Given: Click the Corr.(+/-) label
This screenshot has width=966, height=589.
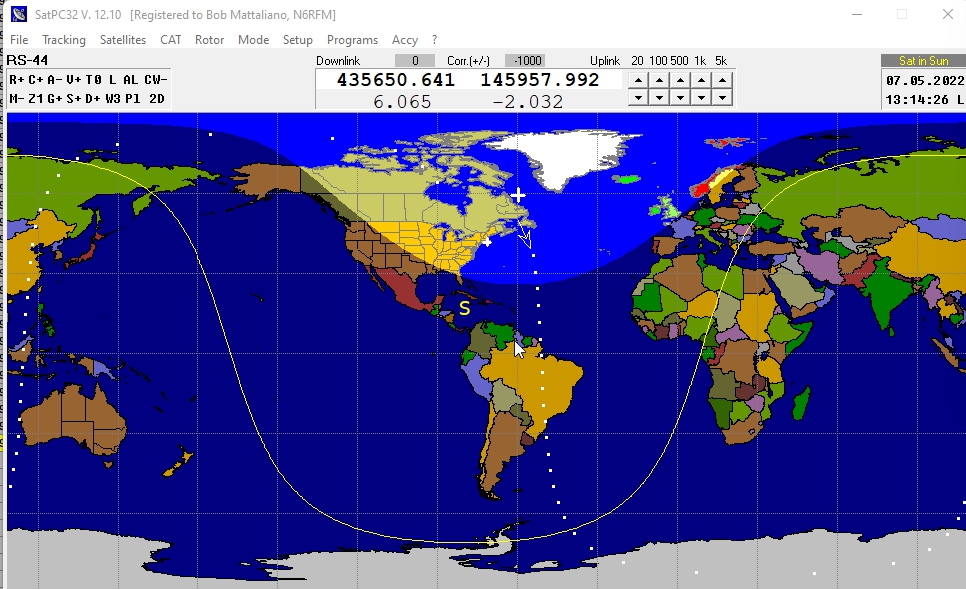Looking at the screenshot, I should point(468,60).
